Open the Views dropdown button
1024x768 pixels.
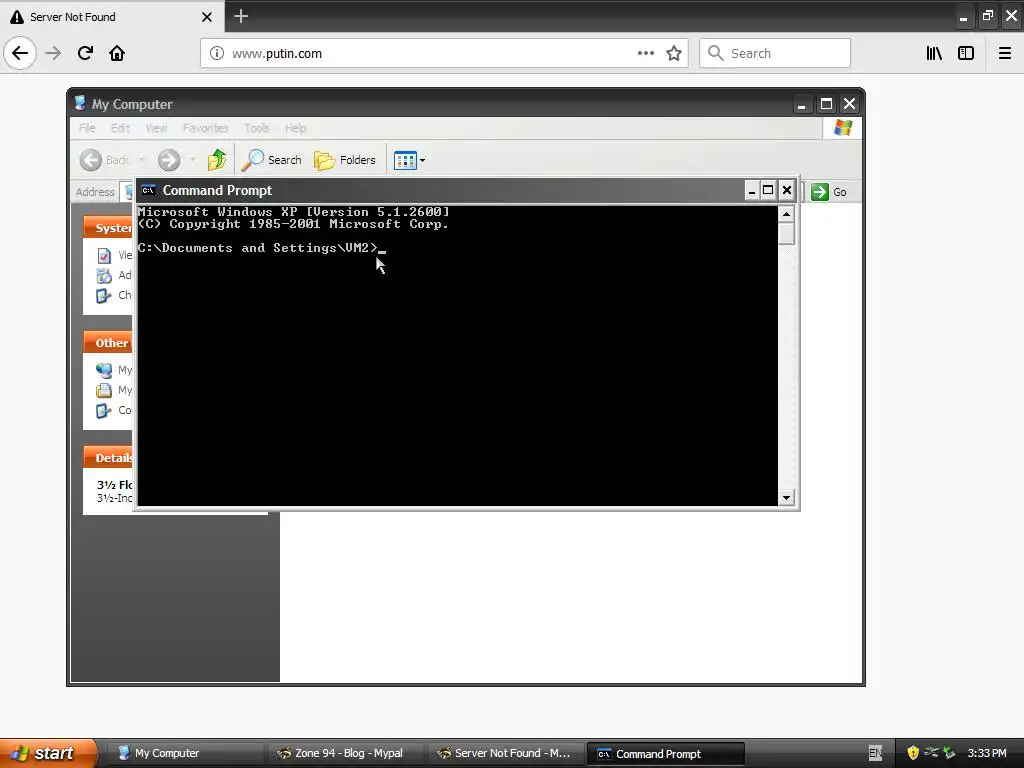pos(409,160)
